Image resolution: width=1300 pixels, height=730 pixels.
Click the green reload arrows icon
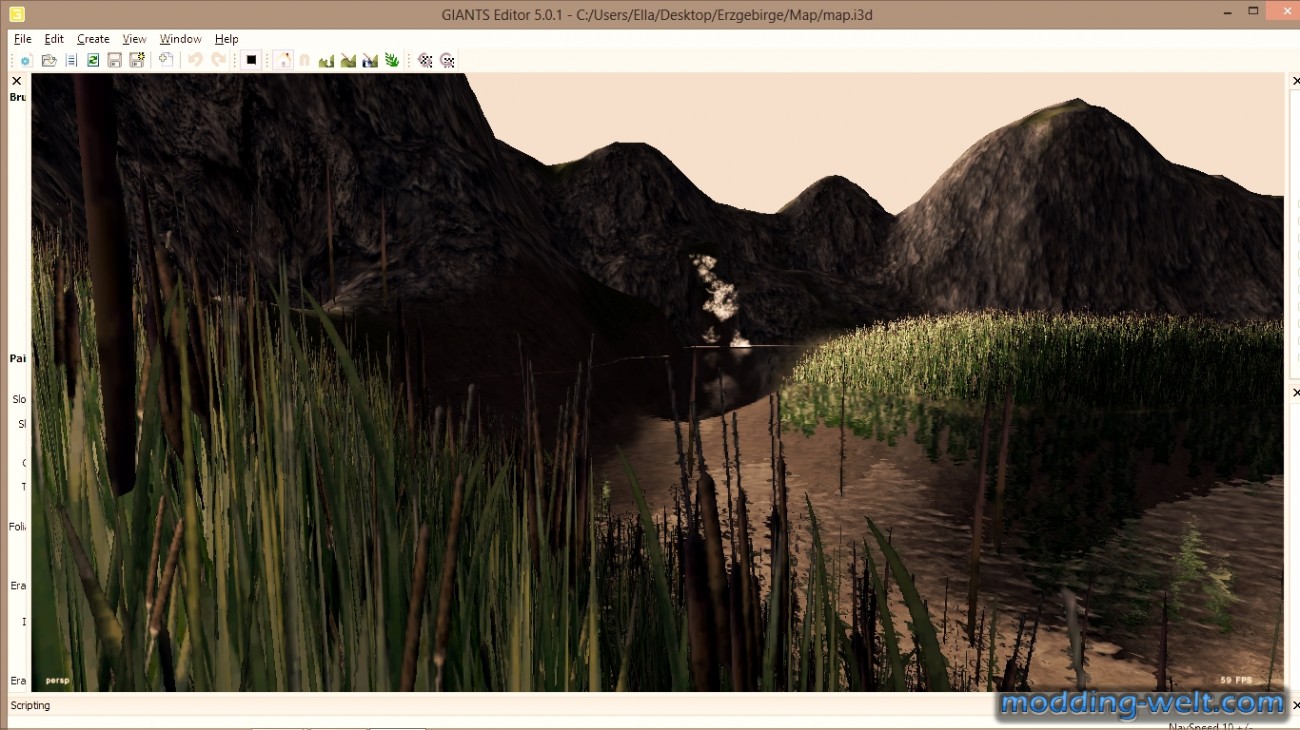pyautogui.click(x=93, y=61)
